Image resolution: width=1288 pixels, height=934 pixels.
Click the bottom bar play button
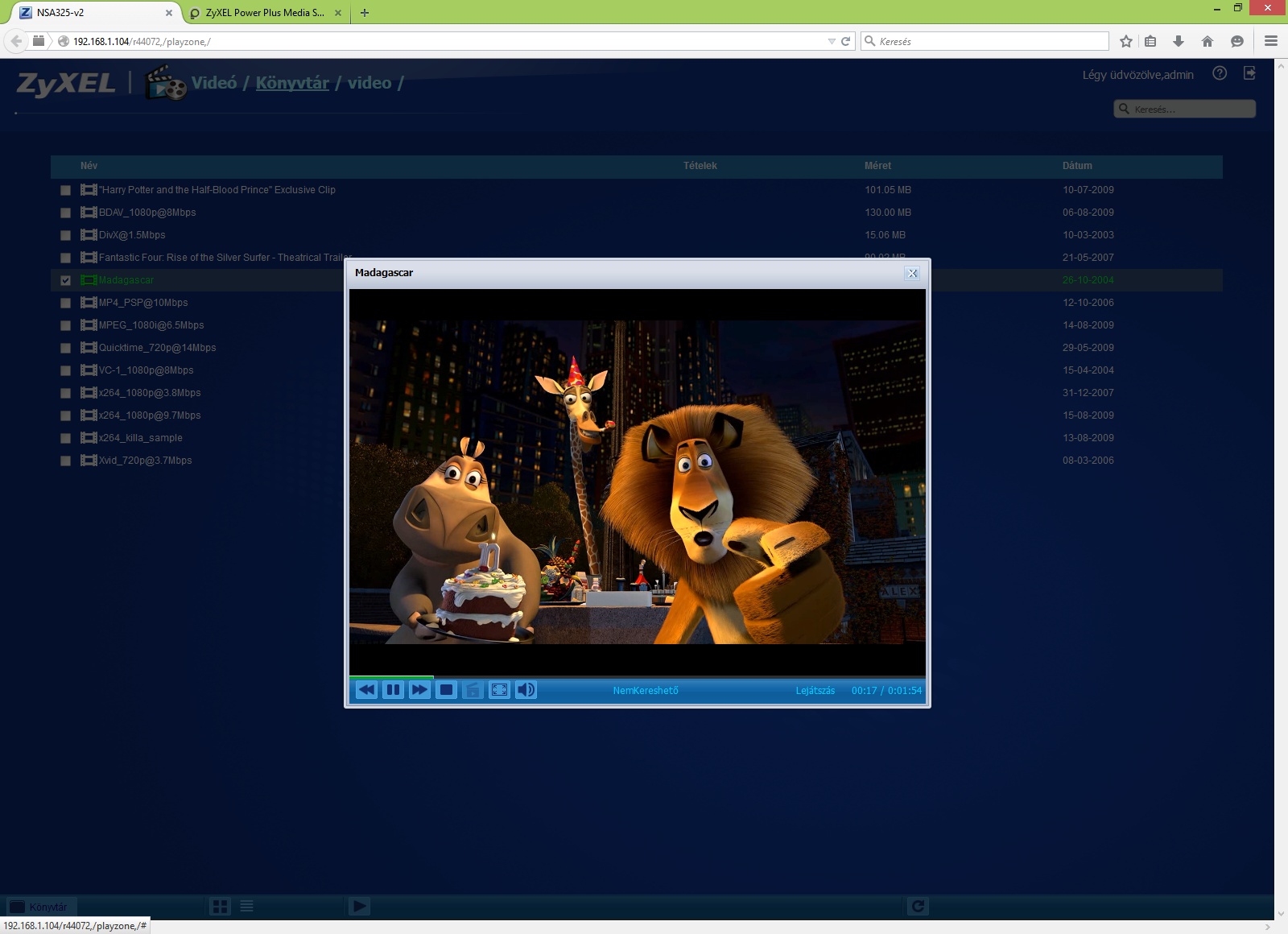[359, 907]
